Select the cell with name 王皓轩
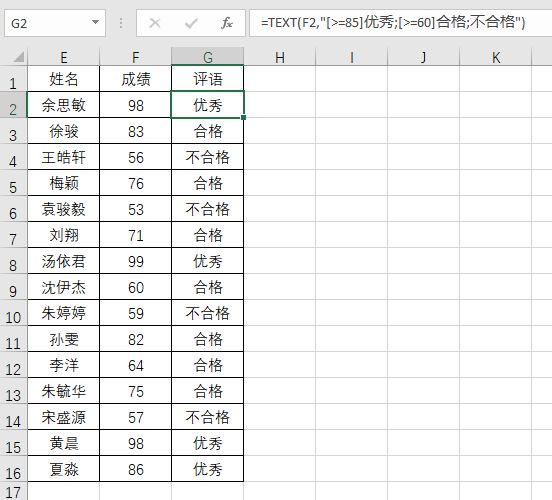 coord(64,157)
